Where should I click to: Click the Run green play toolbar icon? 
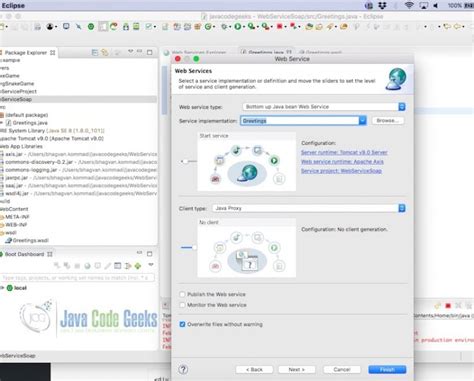[x=238, y=26]
